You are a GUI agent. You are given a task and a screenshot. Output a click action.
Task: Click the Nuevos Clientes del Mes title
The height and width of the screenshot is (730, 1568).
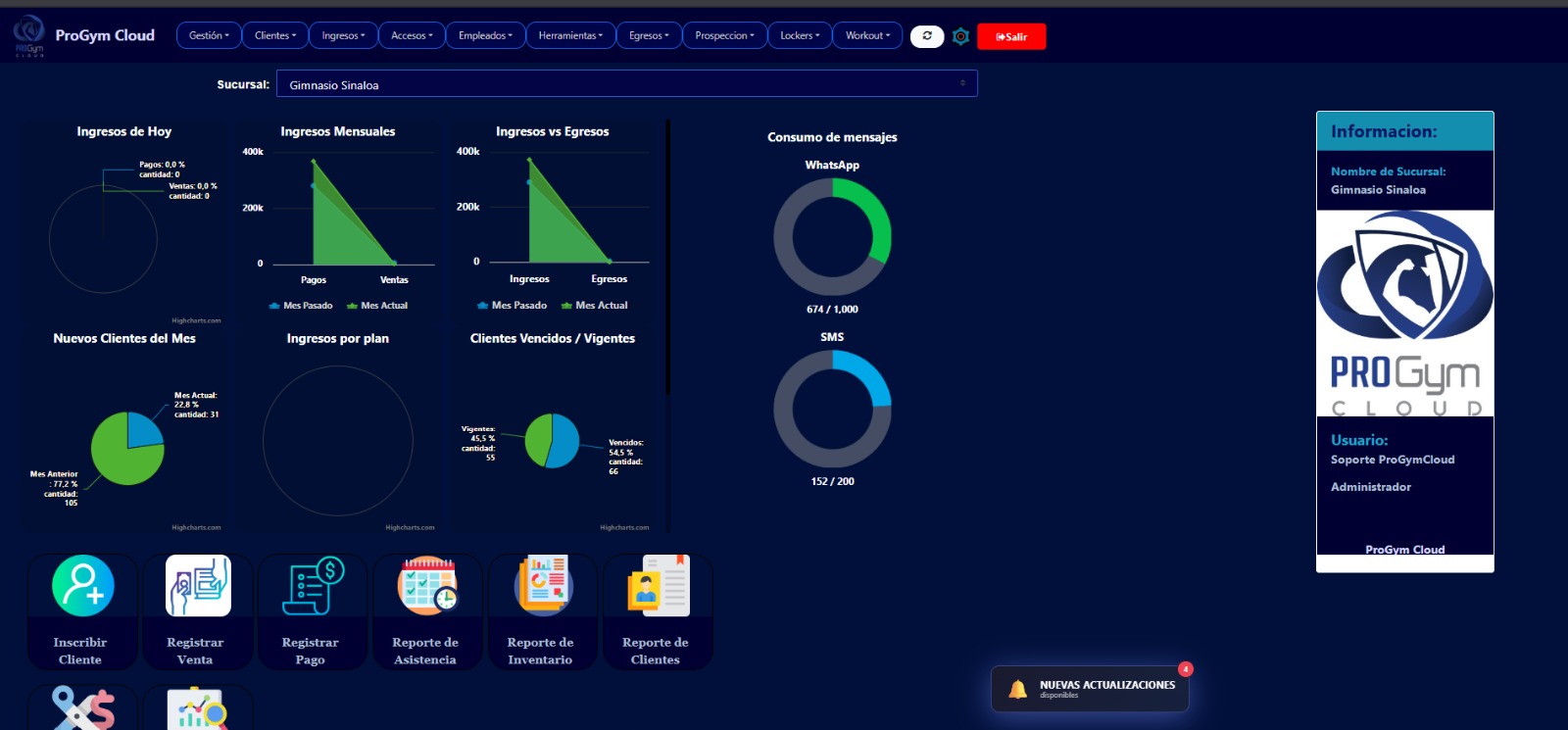tap(124, 338)
